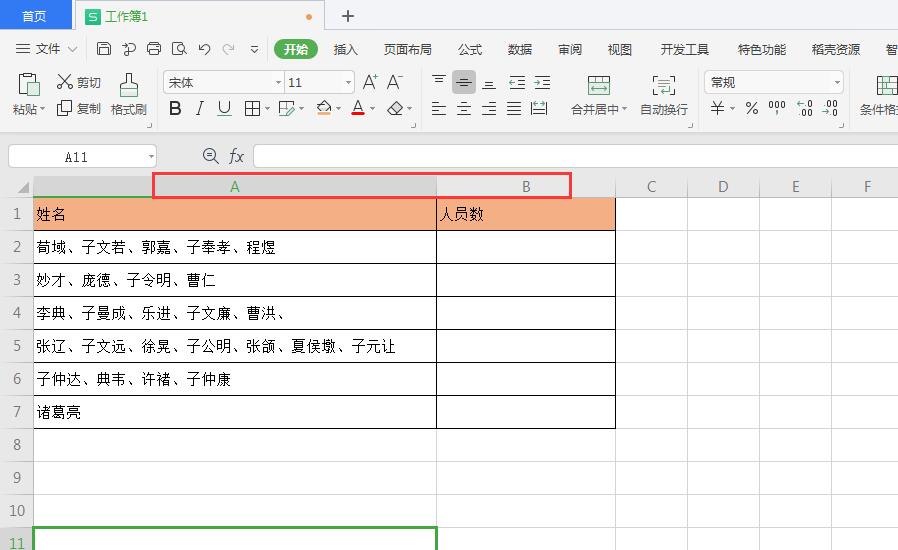The width and height of the screenshot is (898, 550).
Task: Increase font size with larger A icon
Action: click(x=370, y=82)
